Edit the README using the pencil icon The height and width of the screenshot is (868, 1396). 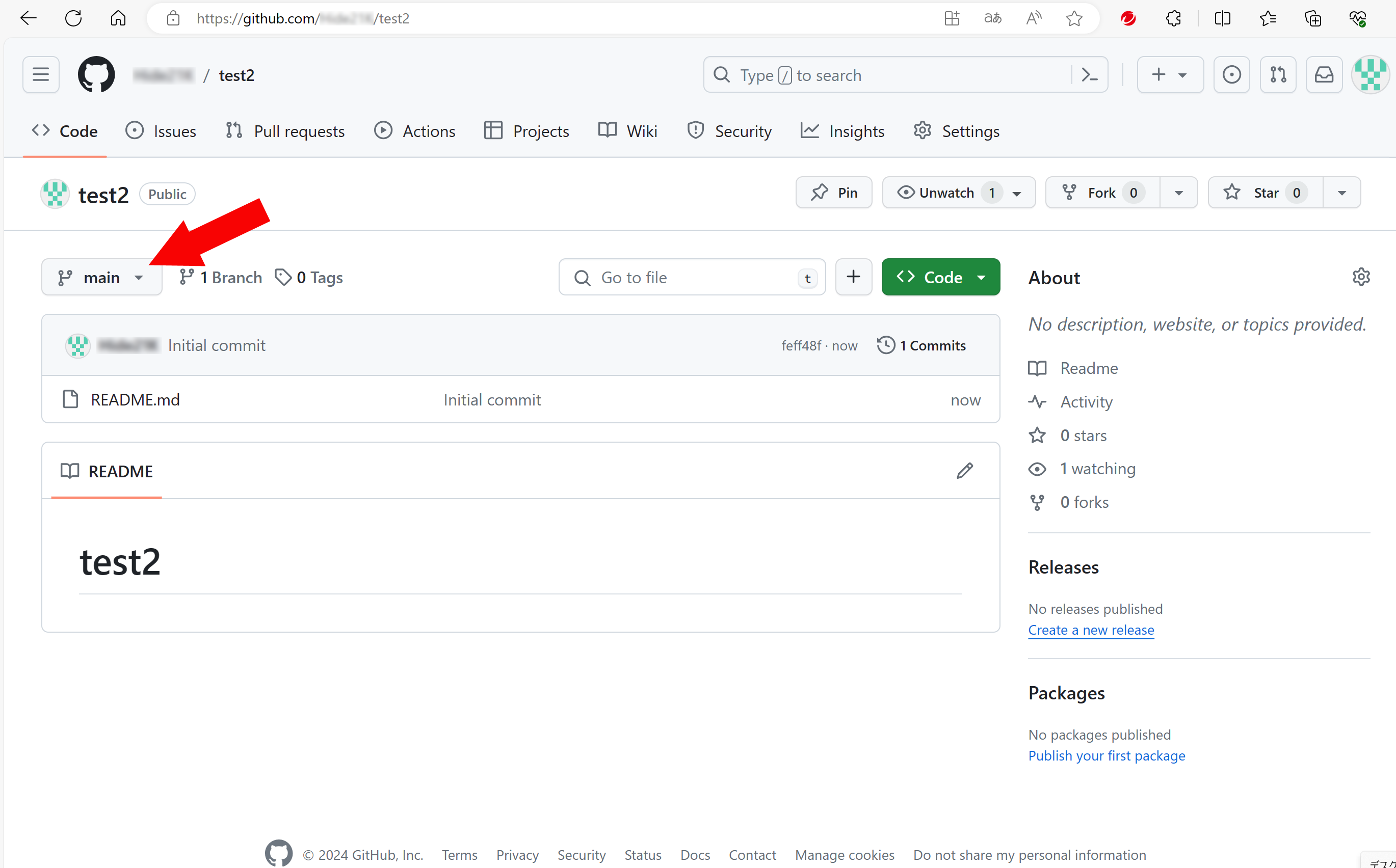click(965, 470)
